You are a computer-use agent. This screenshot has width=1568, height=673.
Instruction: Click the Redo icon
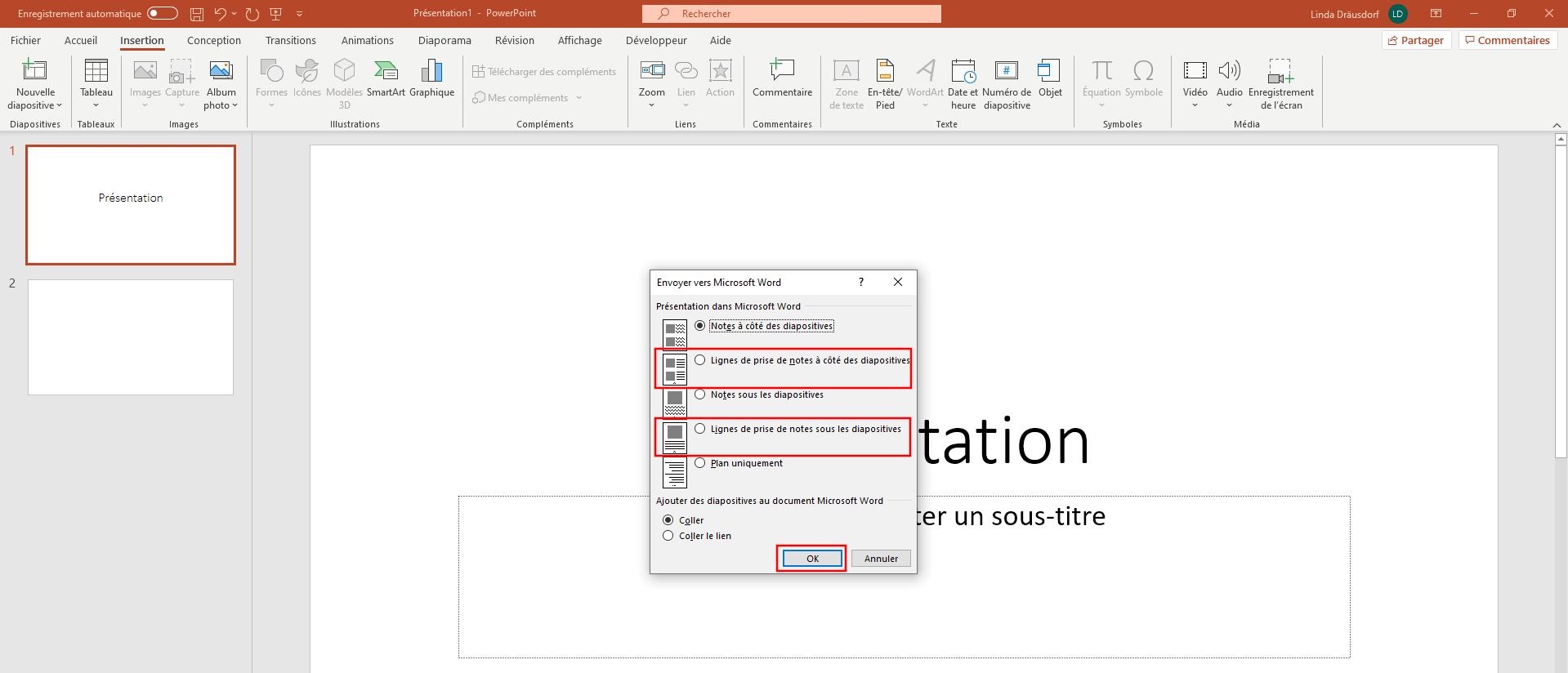(252, 14)
